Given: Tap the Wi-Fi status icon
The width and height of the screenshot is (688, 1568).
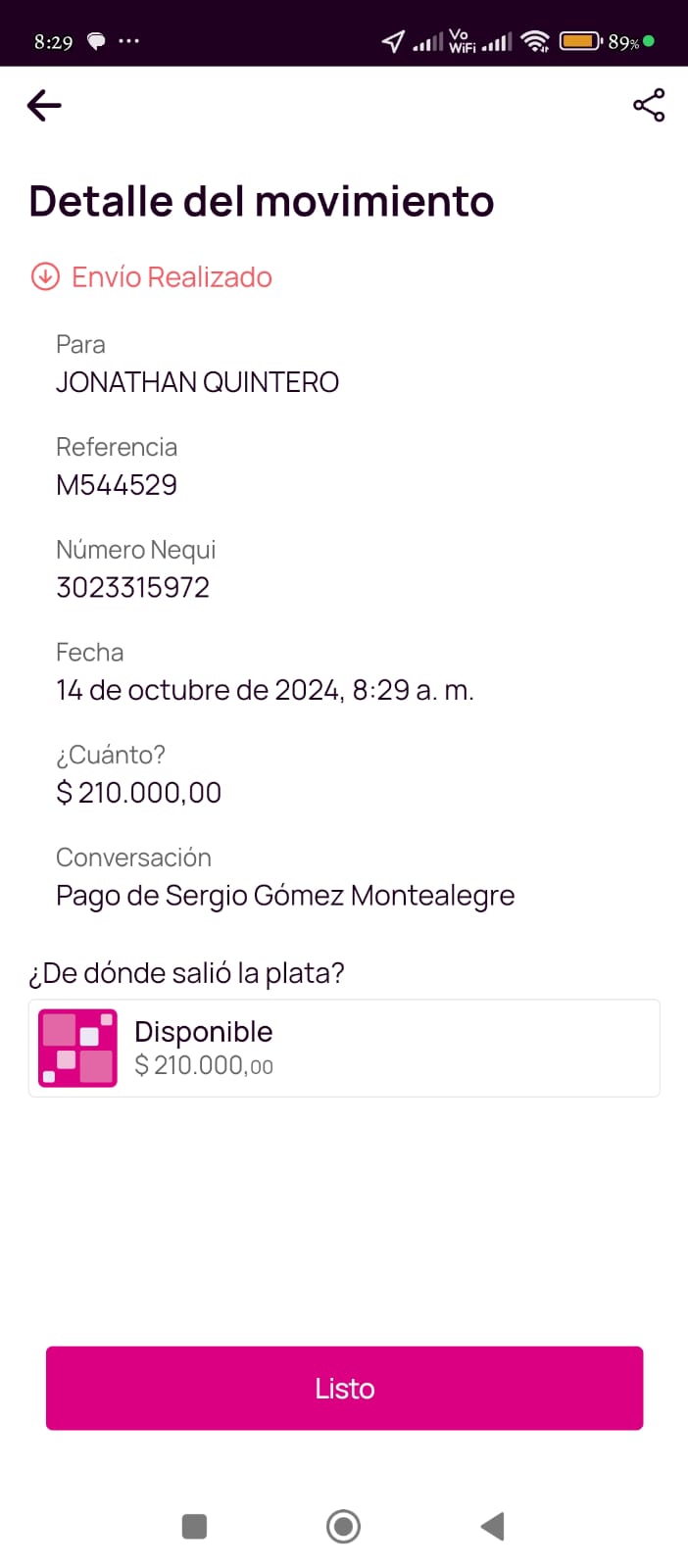Looking at the screenshot, I should click(x=535, y=41).
